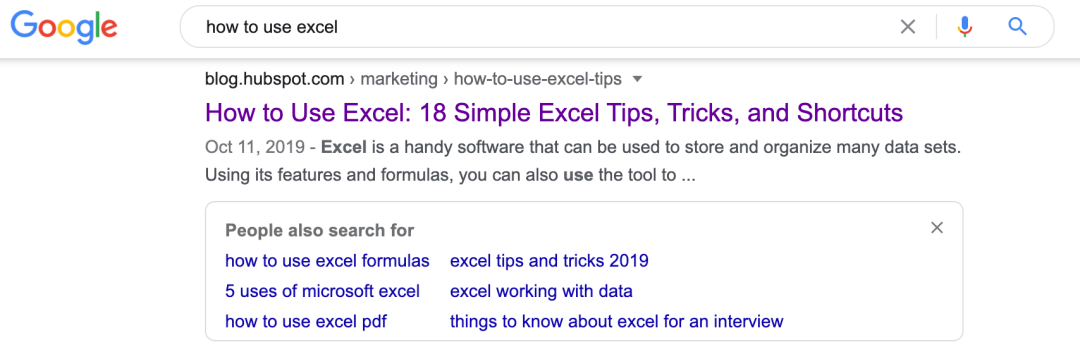The height and width of the screenshot is (364, 1080).
Task: Start voice search with the microphone icon
Action: pos(964,27)
